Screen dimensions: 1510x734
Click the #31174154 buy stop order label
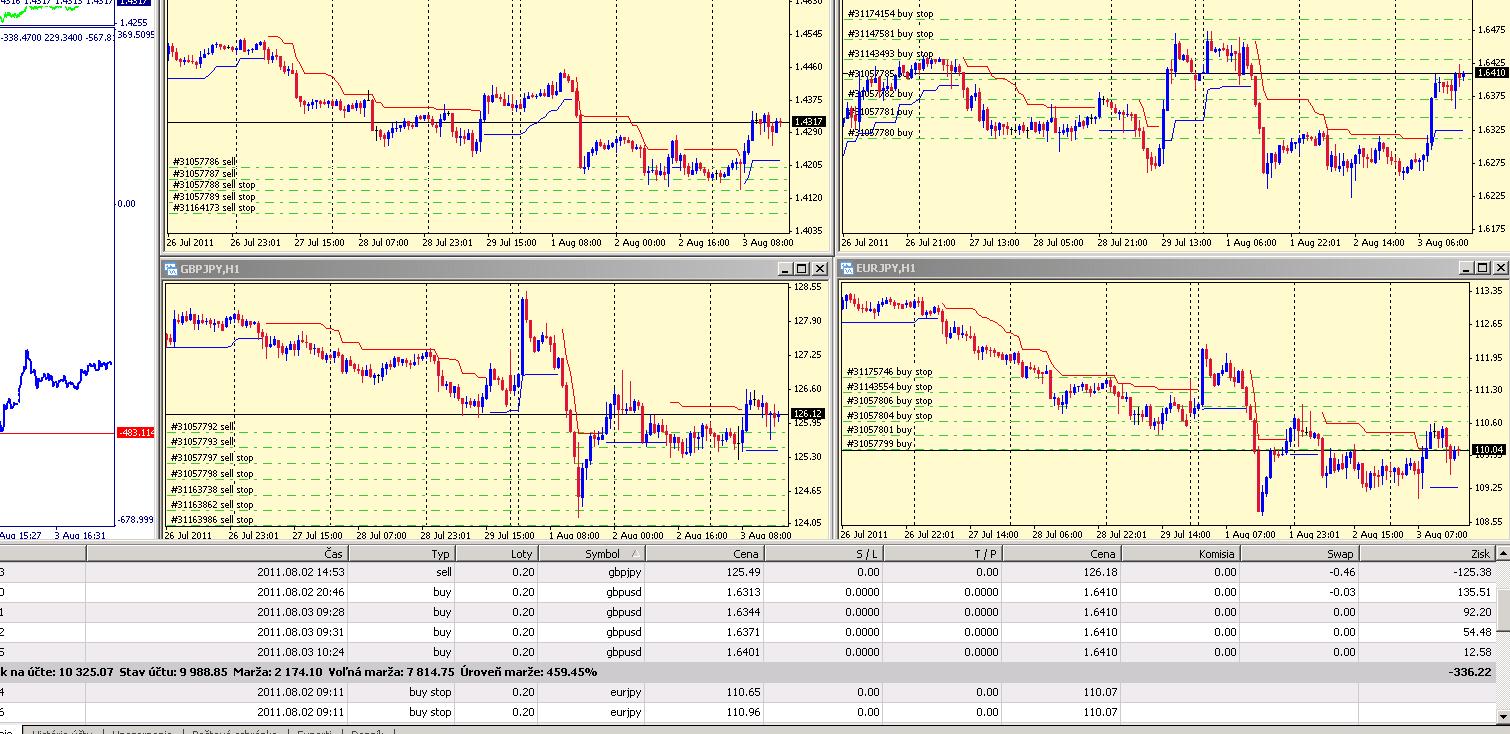pos(890,14)
